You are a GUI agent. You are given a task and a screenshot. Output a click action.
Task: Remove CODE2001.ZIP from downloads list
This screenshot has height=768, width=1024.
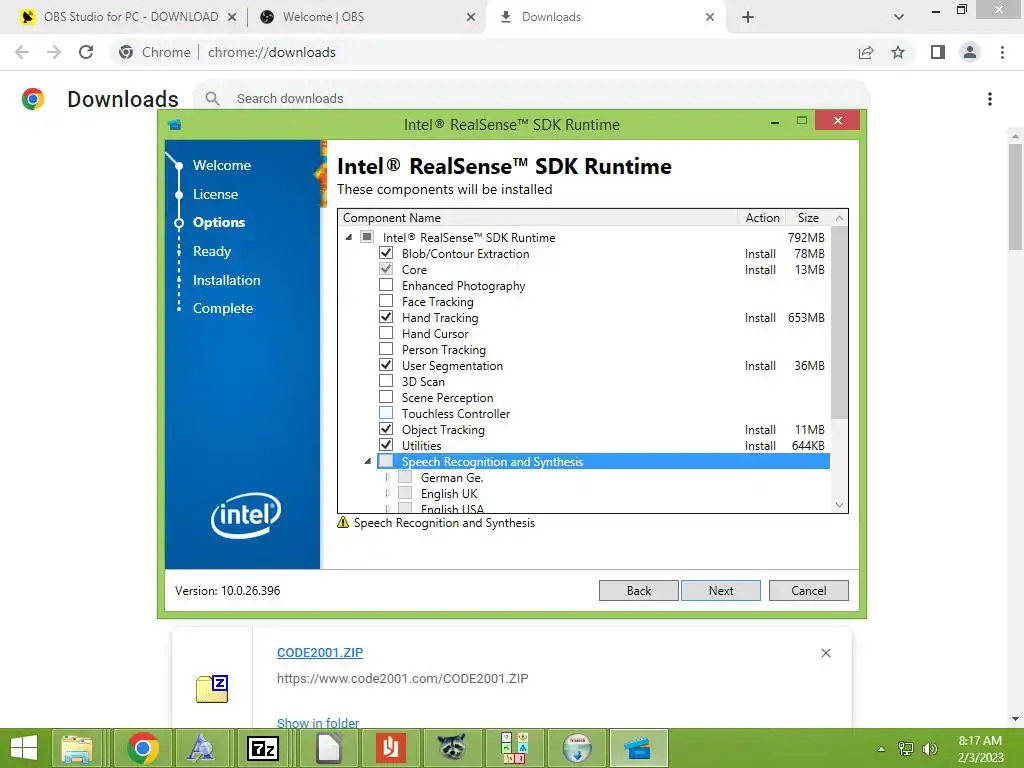click(x=825, y=653)
